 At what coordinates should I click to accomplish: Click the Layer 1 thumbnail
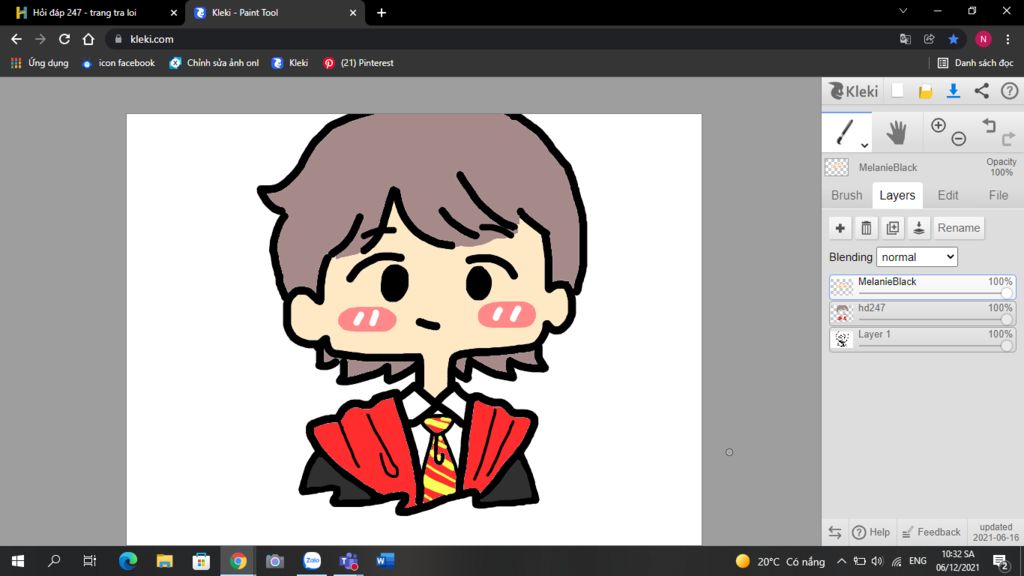coord(842,339)
